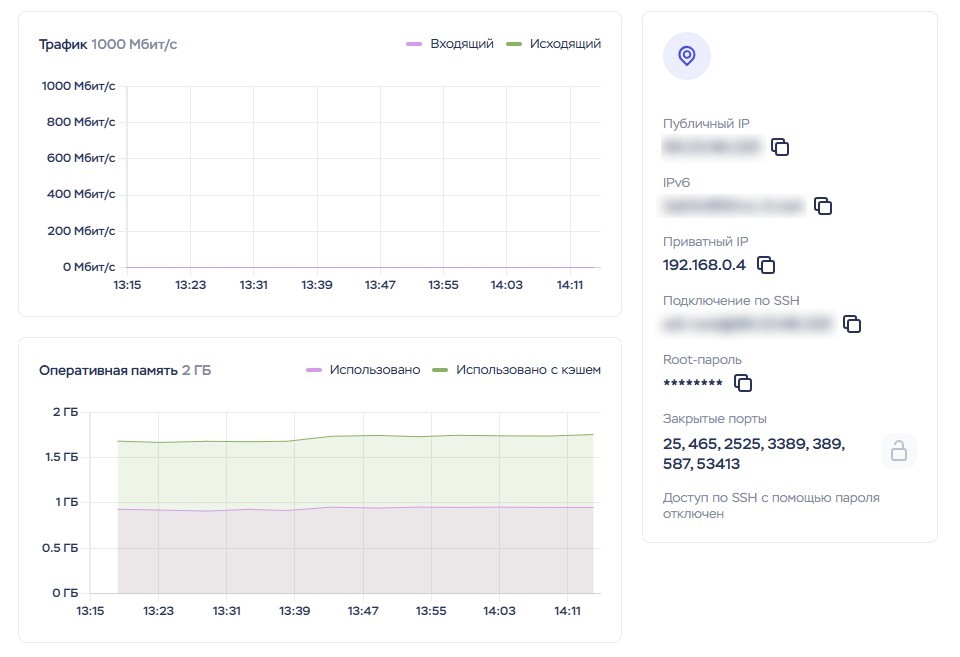Toggle the Входящий traffic series legend
This screenshot has width=960, height=657.
[450, 43]
